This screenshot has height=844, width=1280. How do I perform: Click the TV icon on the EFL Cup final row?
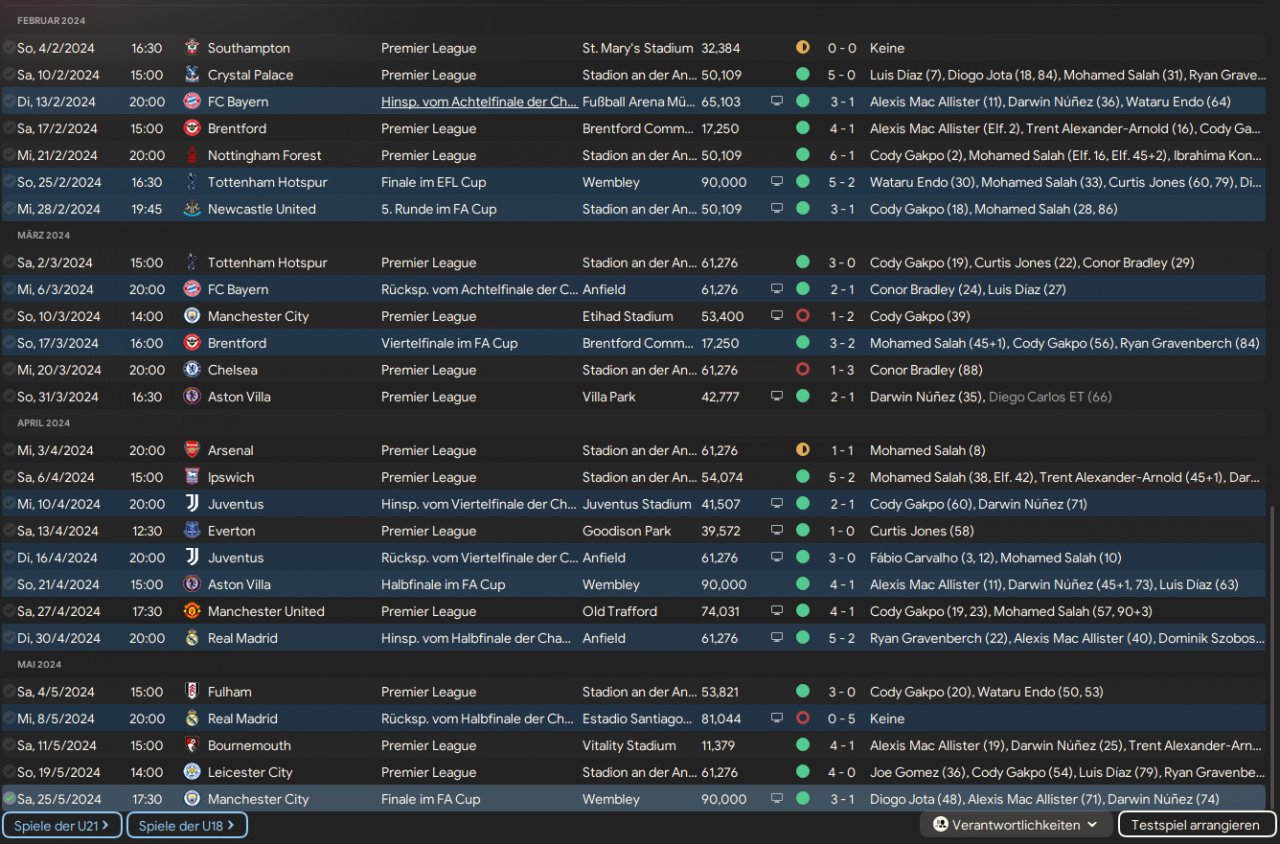tap(777, 182)
